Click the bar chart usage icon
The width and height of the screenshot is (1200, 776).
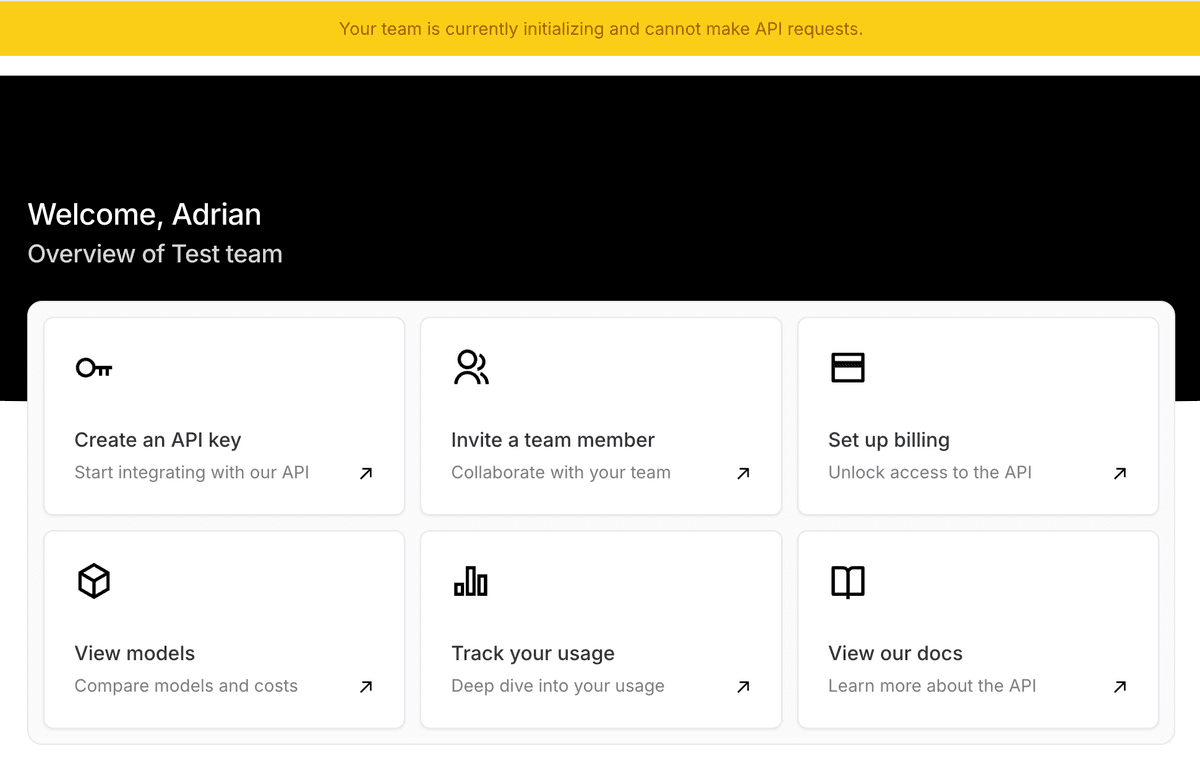coord(470,580)
